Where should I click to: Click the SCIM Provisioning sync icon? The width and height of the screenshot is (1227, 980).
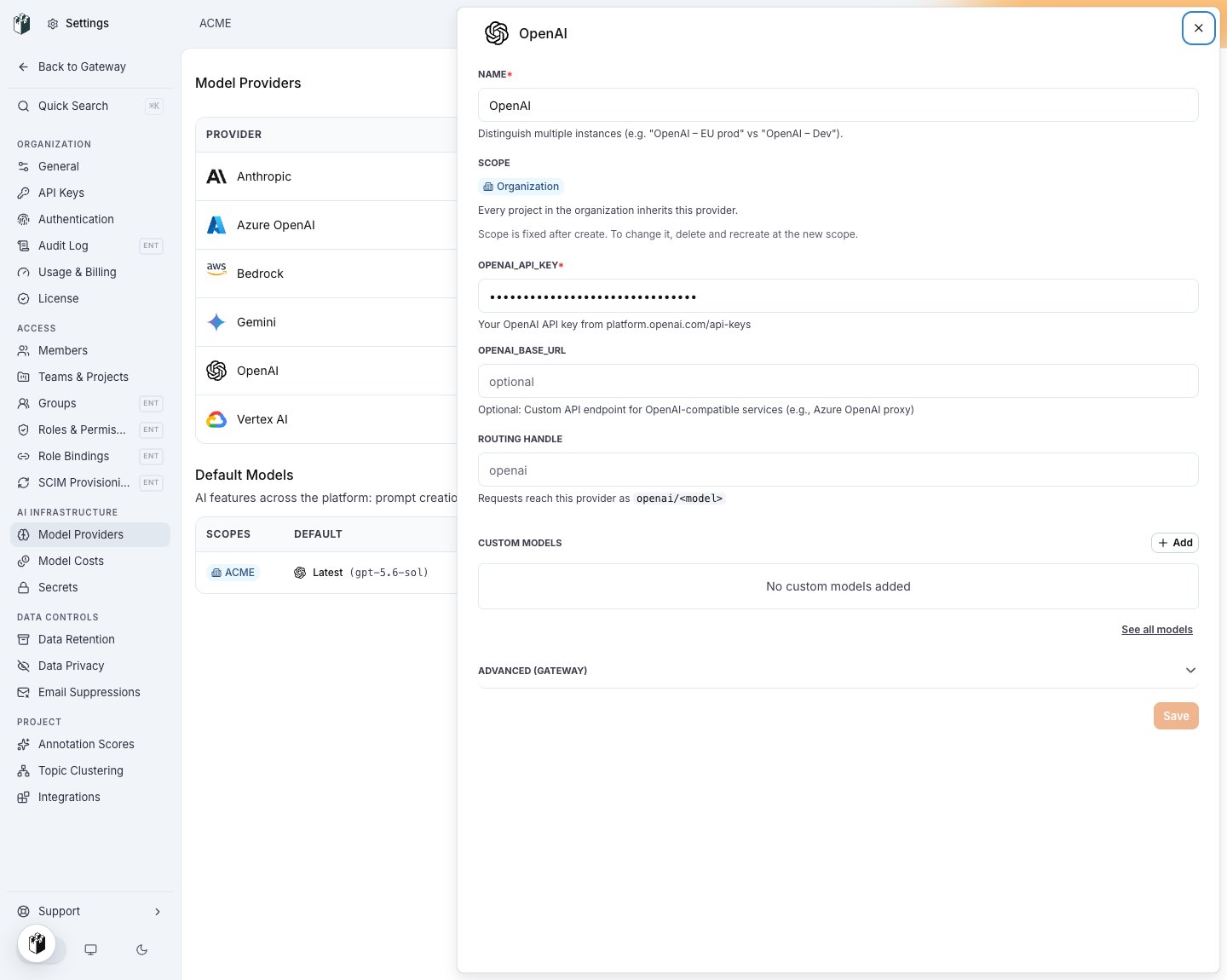pyautogui.click(x=24, y=482)
